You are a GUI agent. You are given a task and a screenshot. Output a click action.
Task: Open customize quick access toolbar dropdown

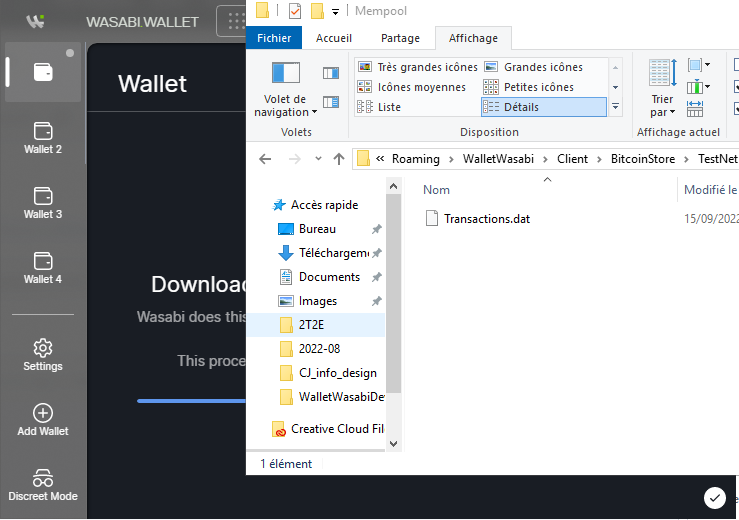pyautogui.click(x=335, y=12)
